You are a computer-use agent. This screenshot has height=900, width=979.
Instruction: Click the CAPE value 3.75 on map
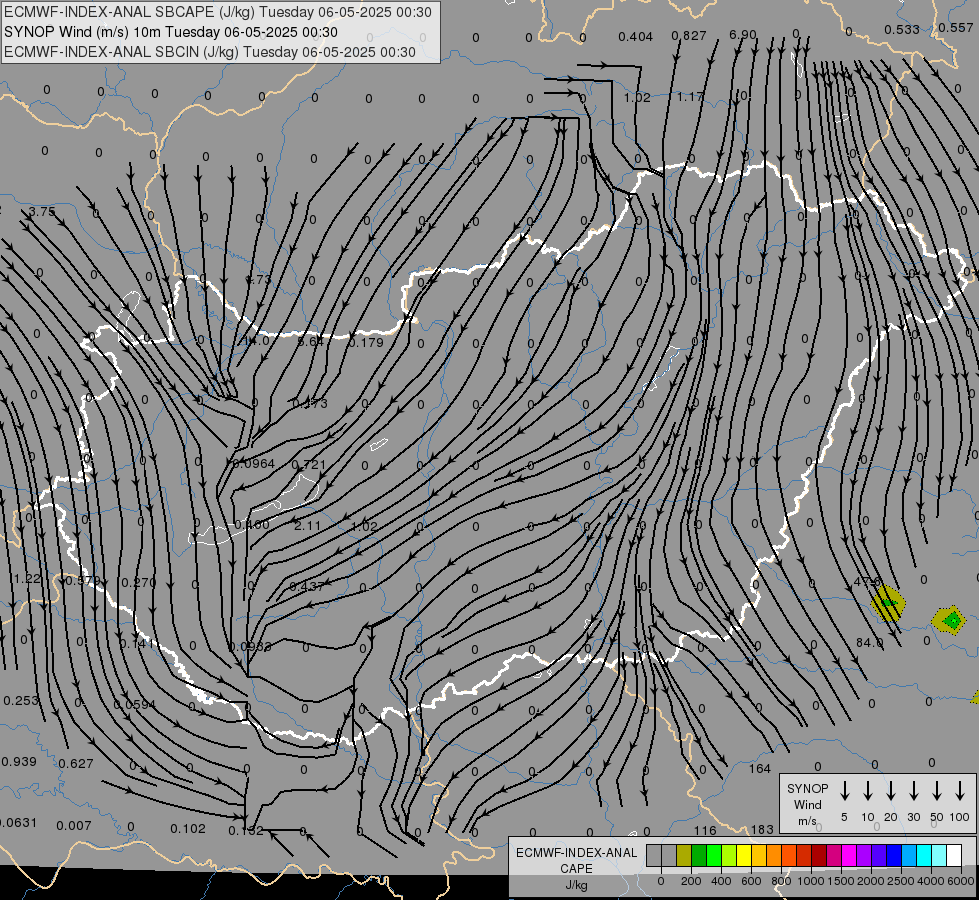[42, 212]
